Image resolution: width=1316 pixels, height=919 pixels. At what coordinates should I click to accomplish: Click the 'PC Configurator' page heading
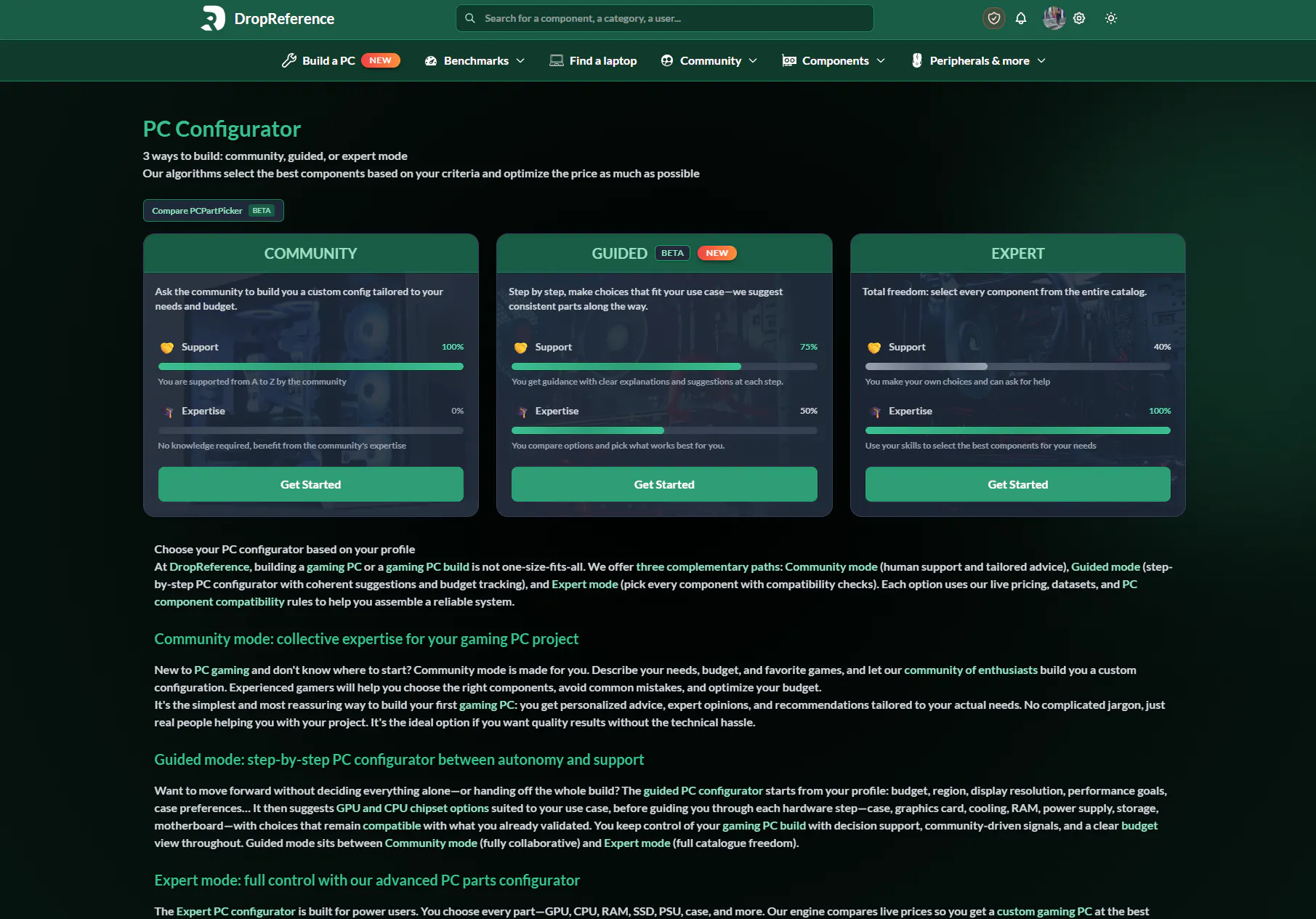pyautogui.click(x=222, y=129)
